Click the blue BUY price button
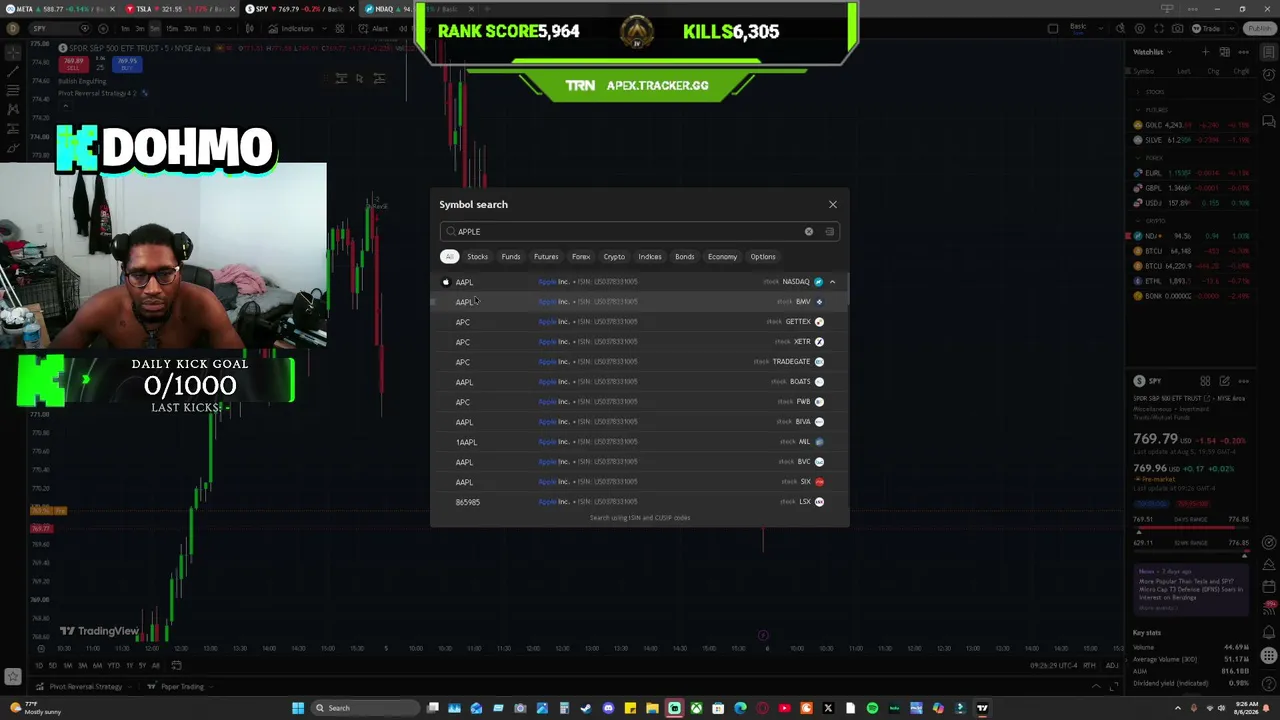This screenshot has width=1280, height=720. 128,64
